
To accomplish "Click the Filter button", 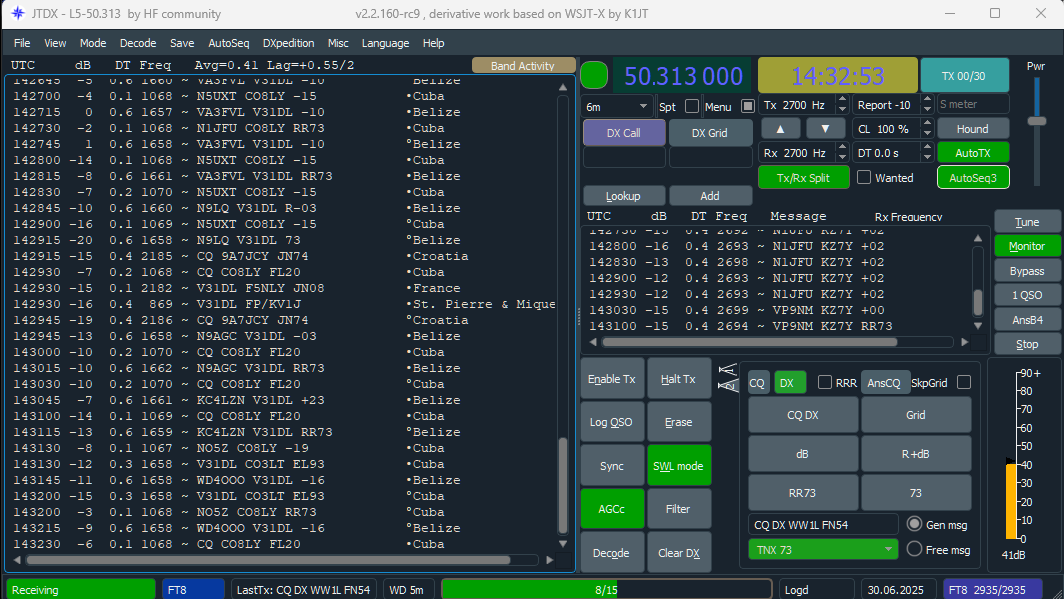I will click(678, 509).
